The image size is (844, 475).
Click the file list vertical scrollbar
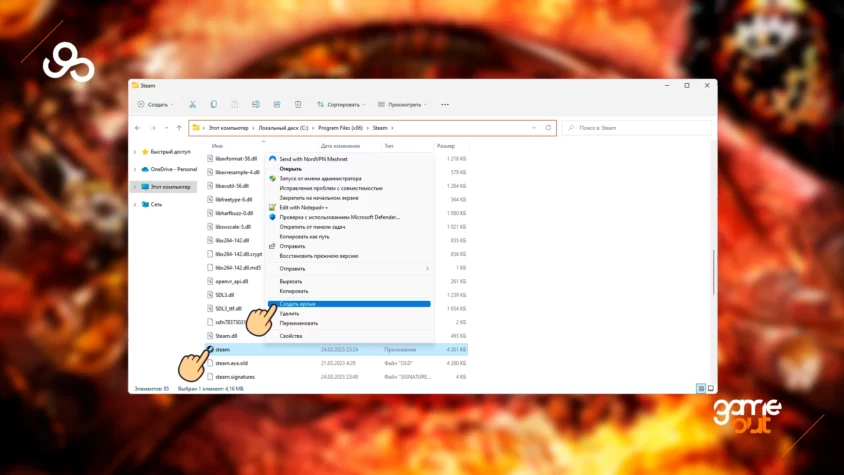coord(714,273)
